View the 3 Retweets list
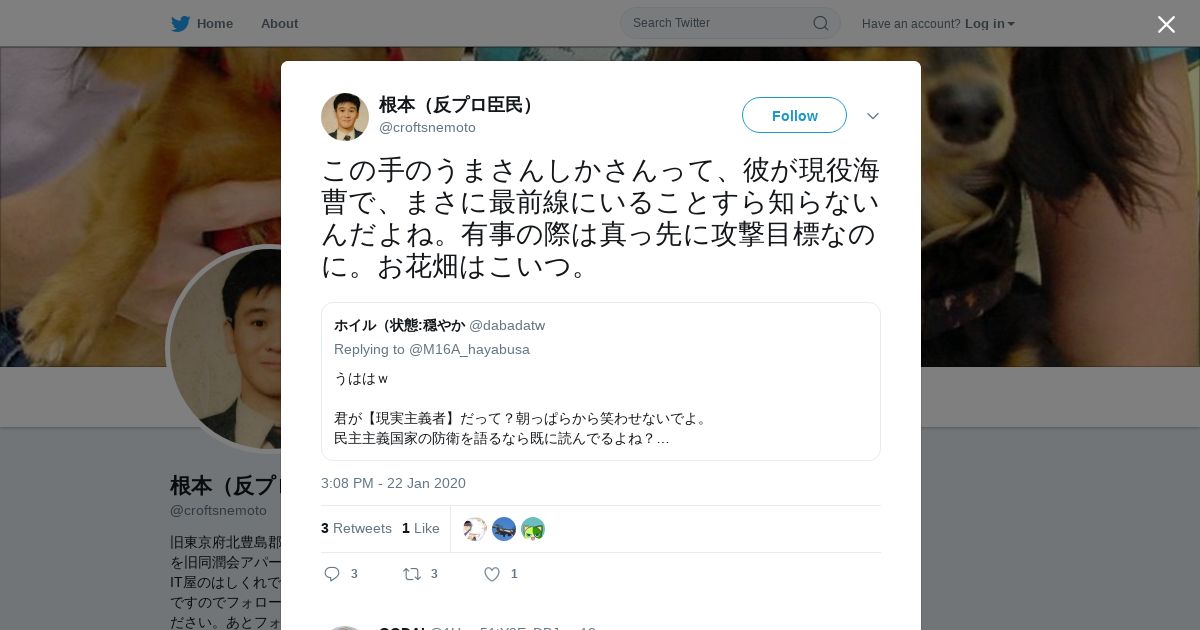The width and height of the screenshot is (1200, 630). pyautogui.click(x=356, y=528)
